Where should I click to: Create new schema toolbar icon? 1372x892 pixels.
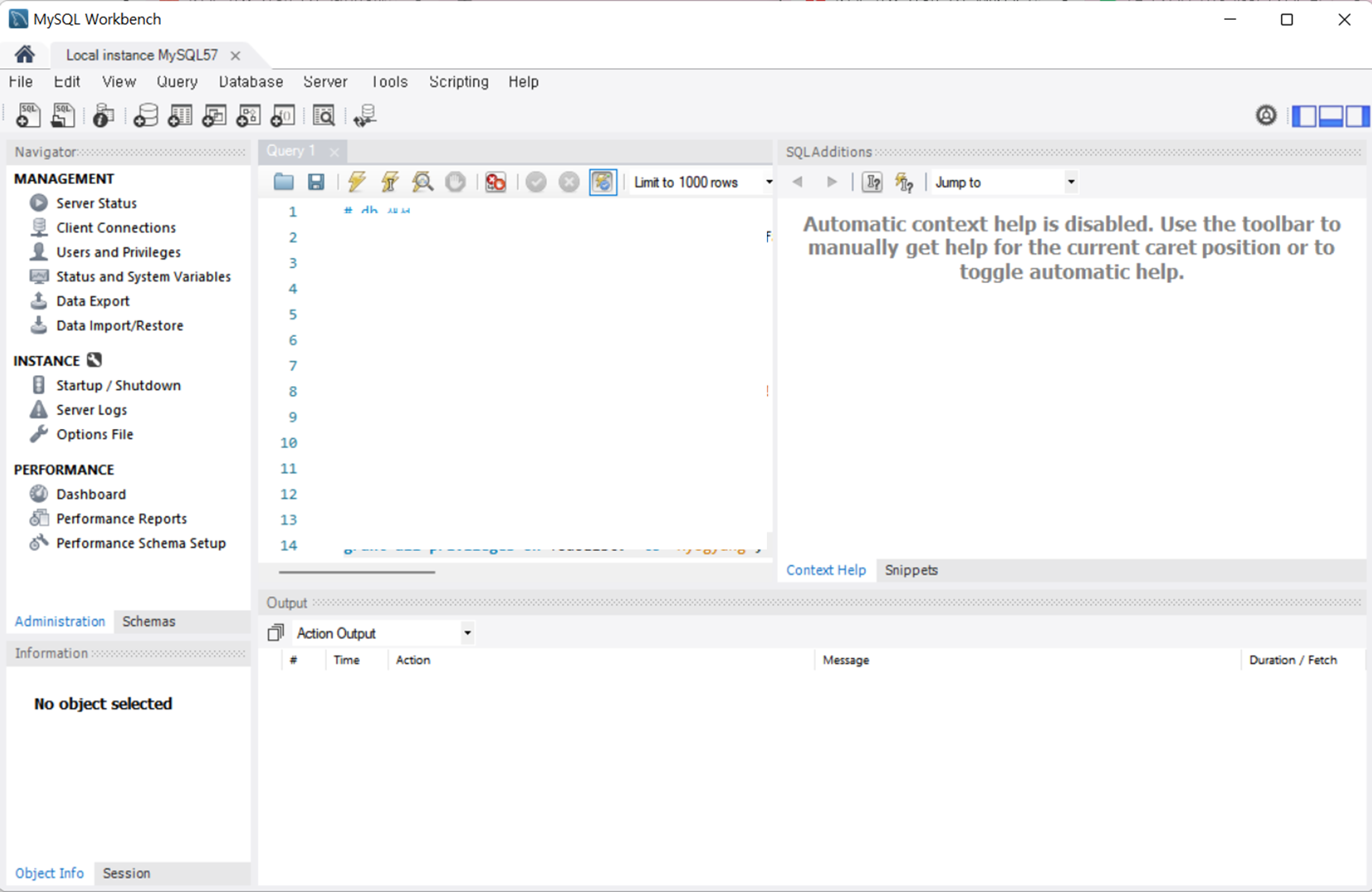(145, 116)
